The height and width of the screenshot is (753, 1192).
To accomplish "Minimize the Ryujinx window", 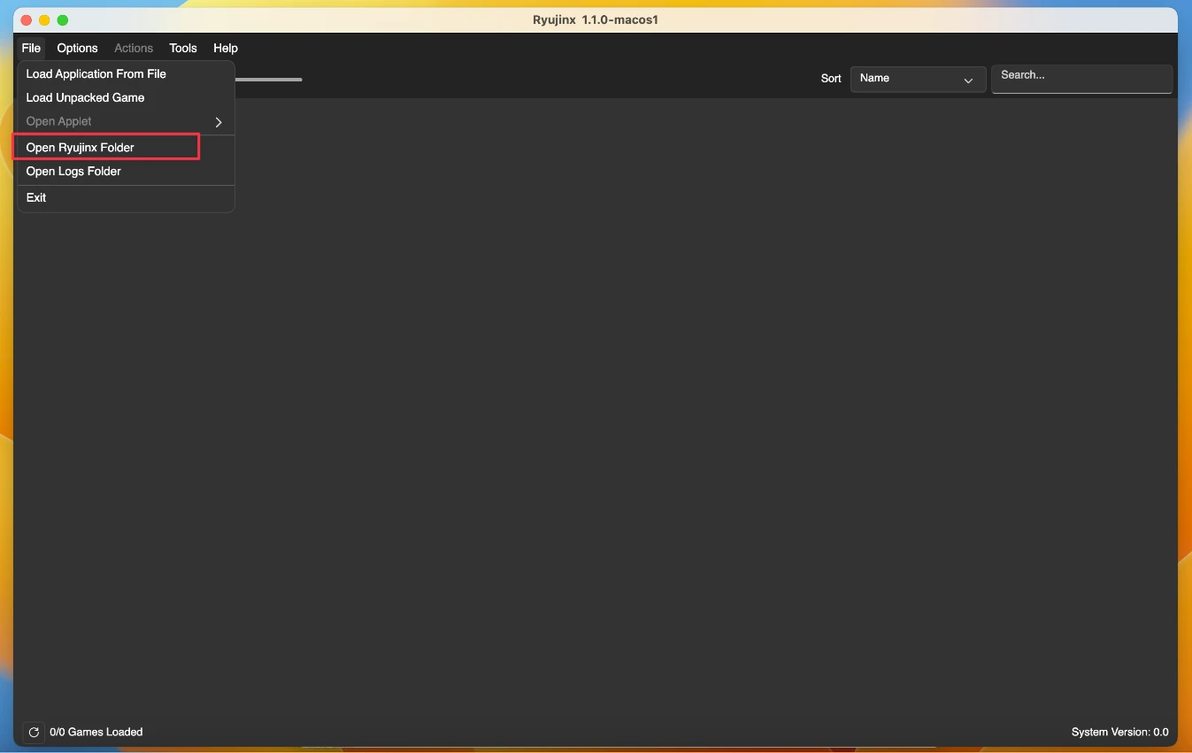I will coord(44,20).
